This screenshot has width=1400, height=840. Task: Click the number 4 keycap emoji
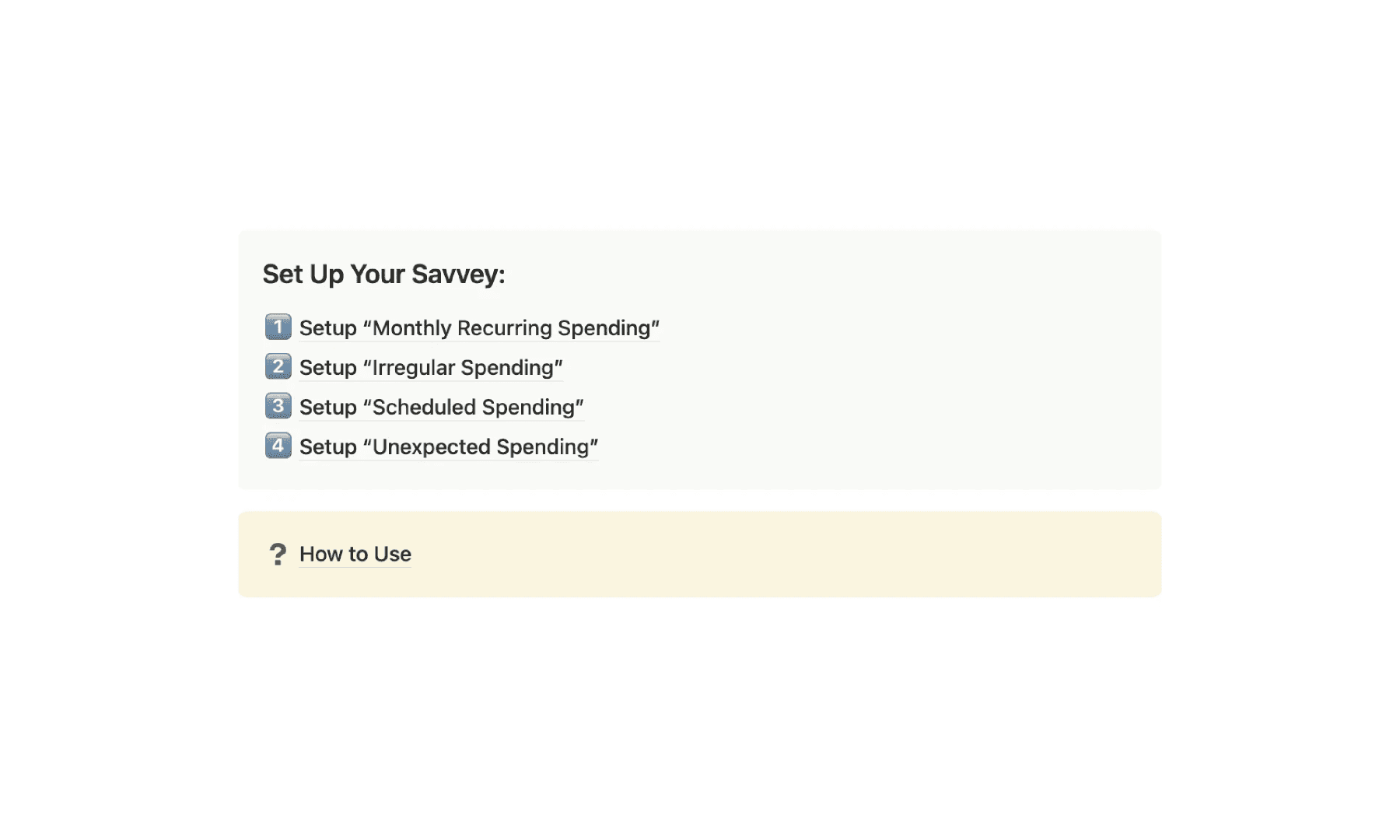tap(278, 446)
